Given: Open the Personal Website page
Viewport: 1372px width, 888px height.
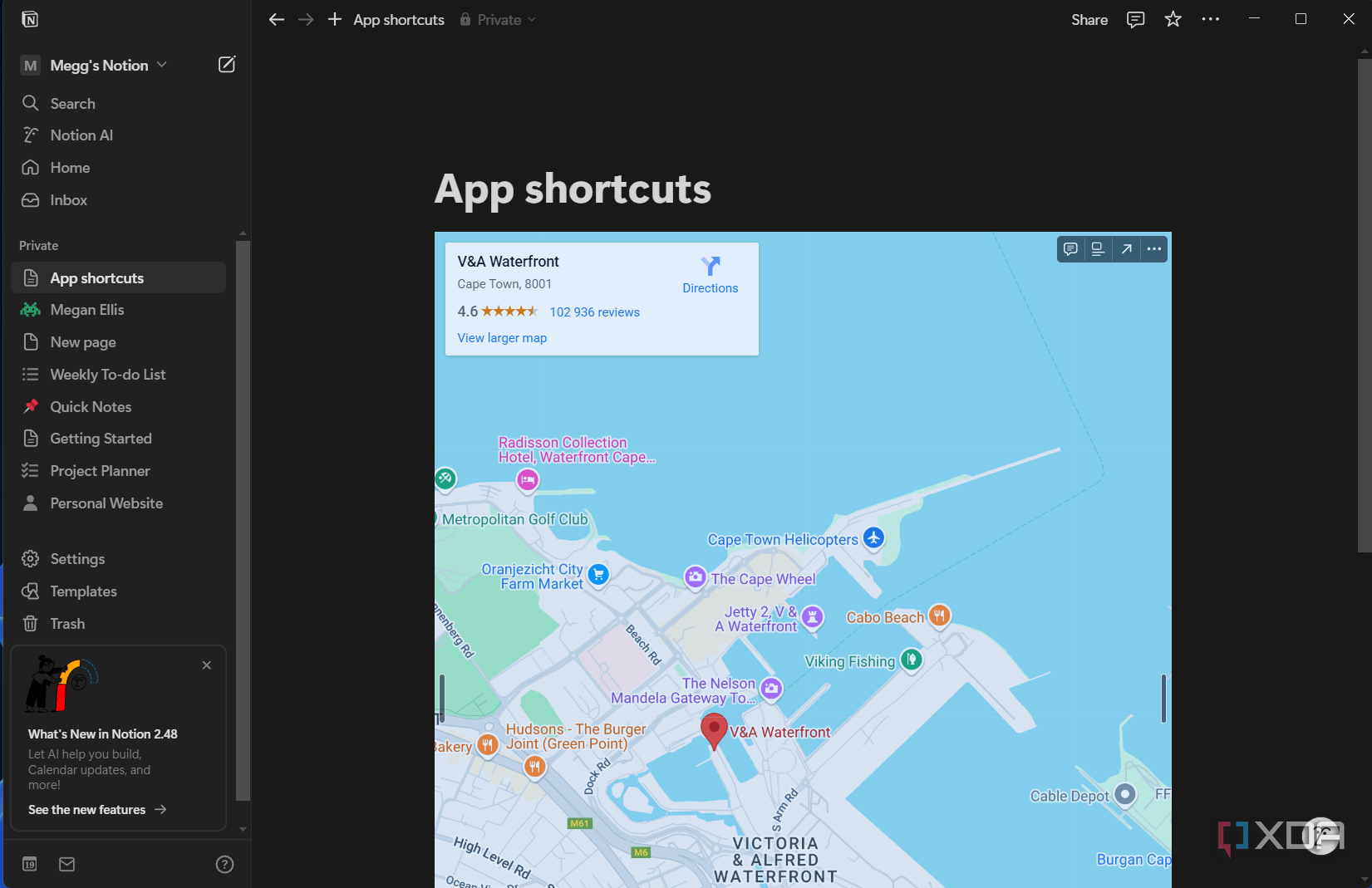Looking at the screenshot, I should [118, 503].
